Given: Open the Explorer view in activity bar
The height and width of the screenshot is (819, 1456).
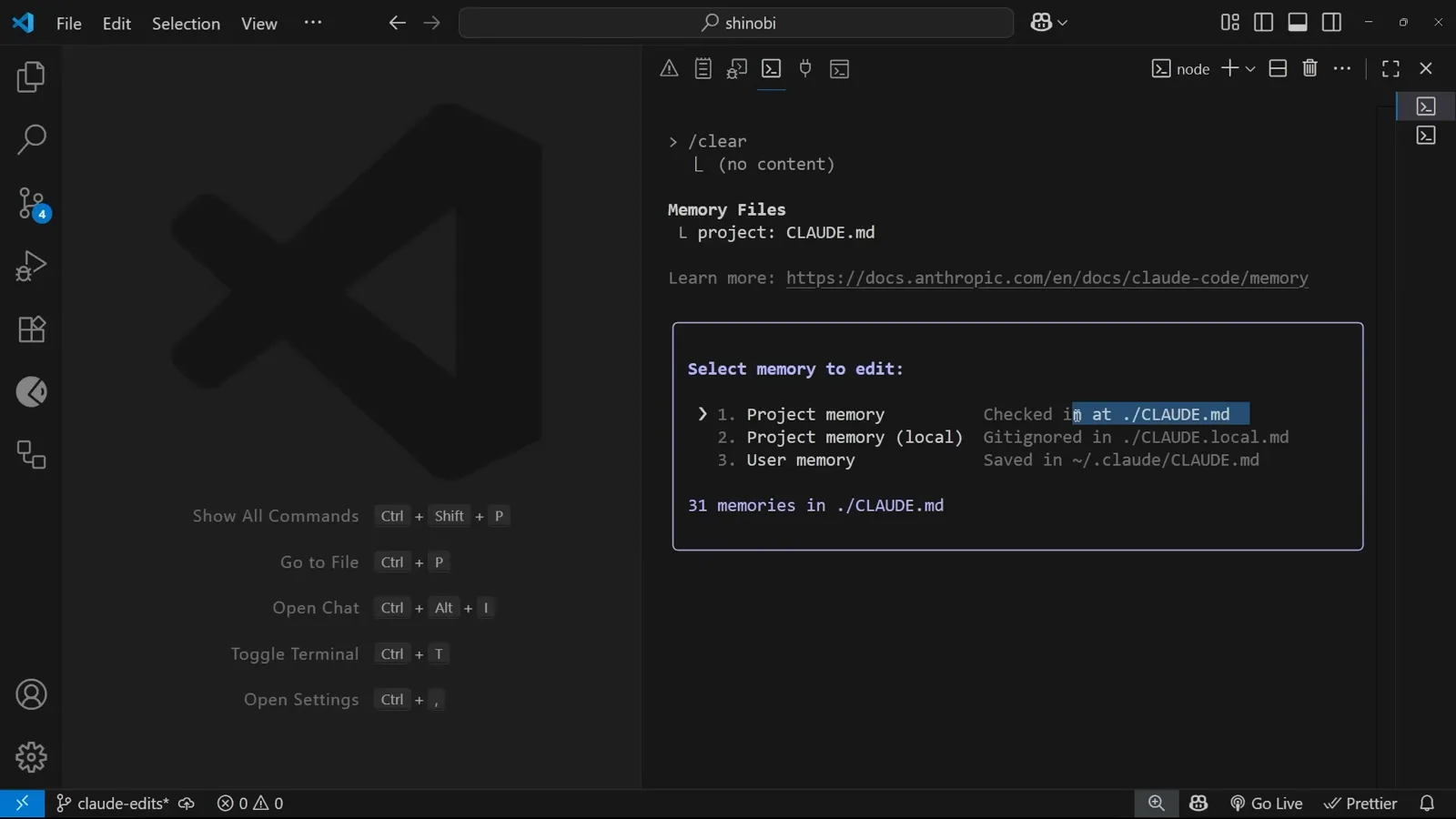Looking at the screenshot, I should click(31, 77).
